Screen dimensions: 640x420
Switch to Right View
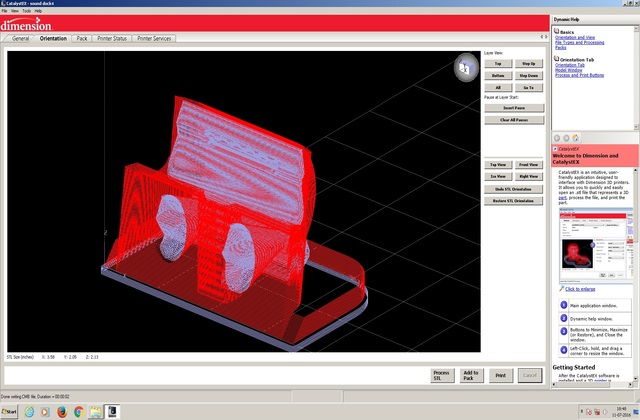coord(529,176)
